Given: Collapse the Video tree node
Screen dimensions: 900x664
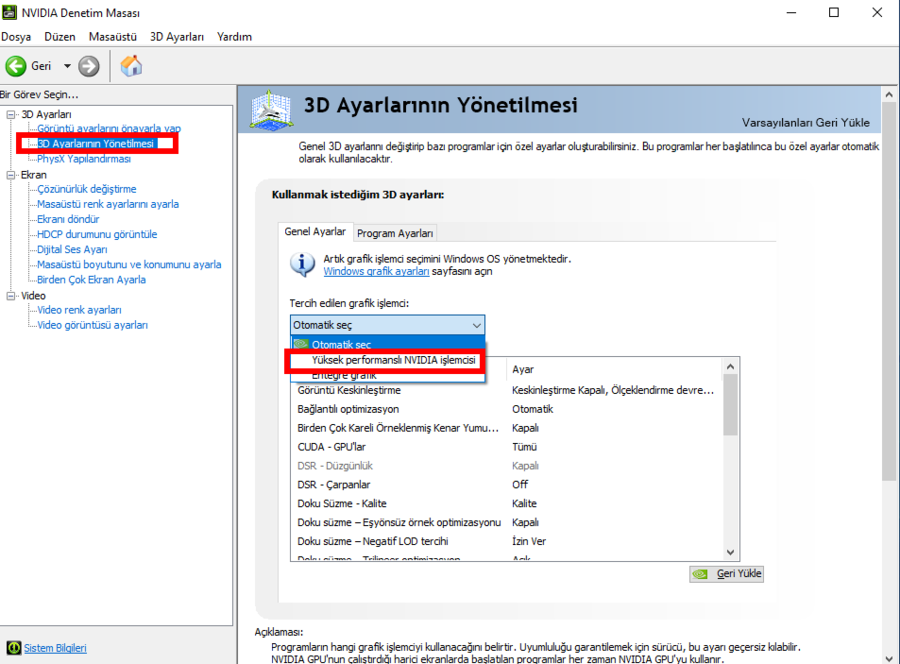Looking at the screenshot, I should click(10, 296).
